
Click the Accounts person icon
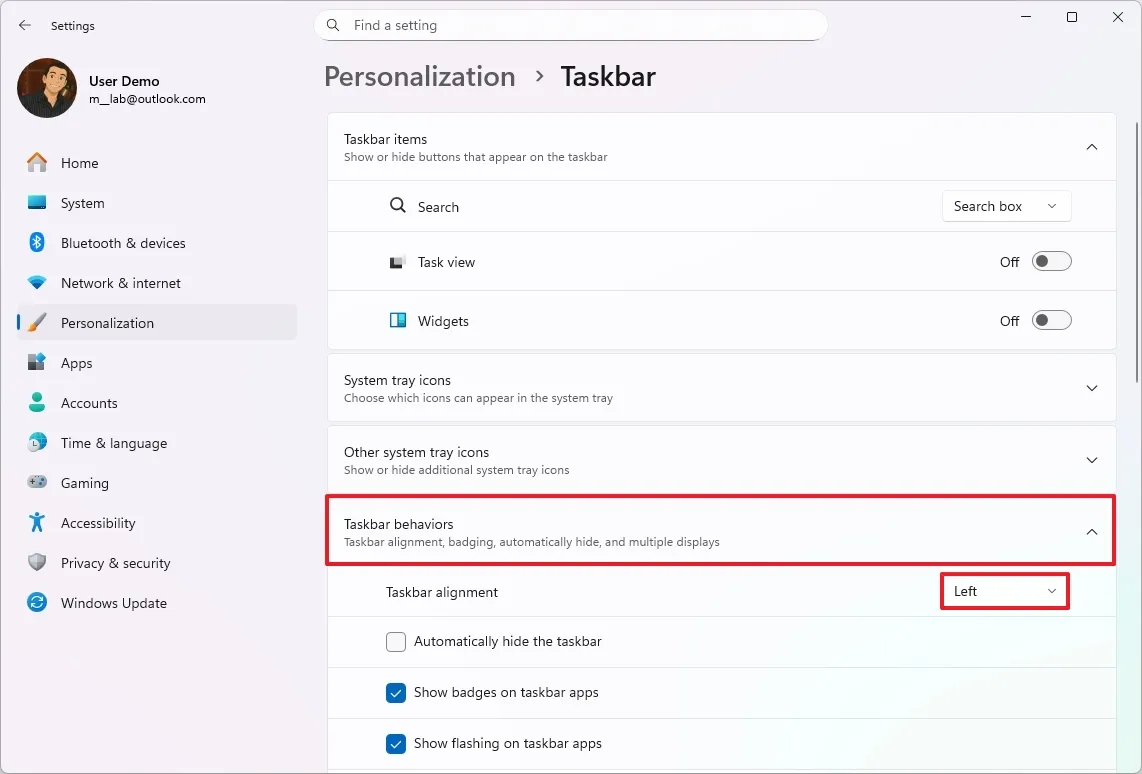click(x=36, y=402)
